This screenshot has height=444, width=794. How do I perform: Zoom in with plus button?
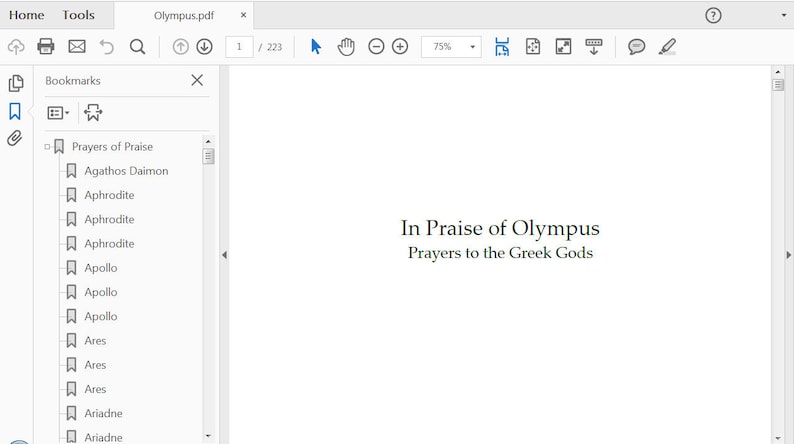click(400, 47)
